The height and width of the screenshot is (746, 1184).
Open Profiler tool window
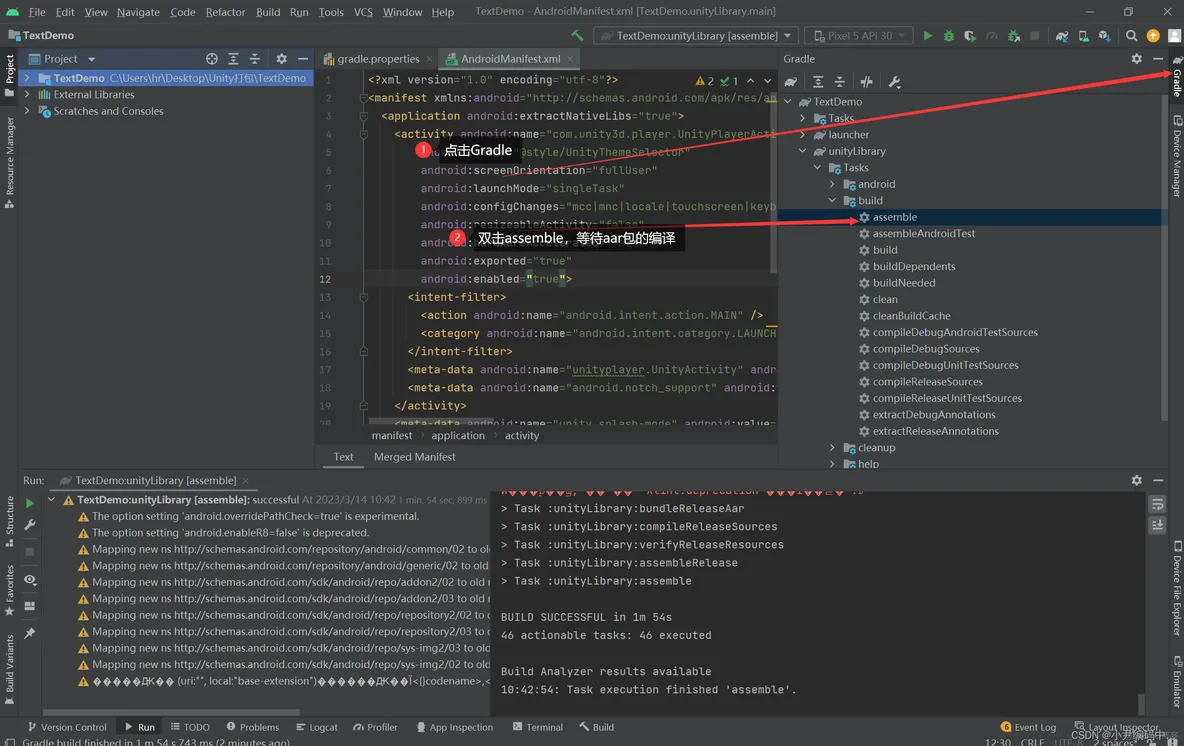pyautogui.click(x=375, y=727)
